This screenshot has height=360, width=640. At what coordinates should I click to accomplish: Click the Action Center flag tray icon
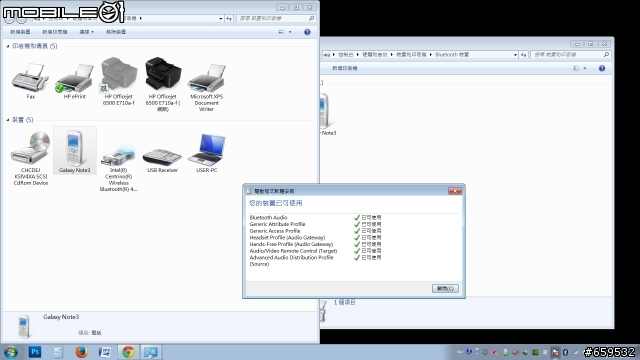pyautogui.click(x=555, y=352)
